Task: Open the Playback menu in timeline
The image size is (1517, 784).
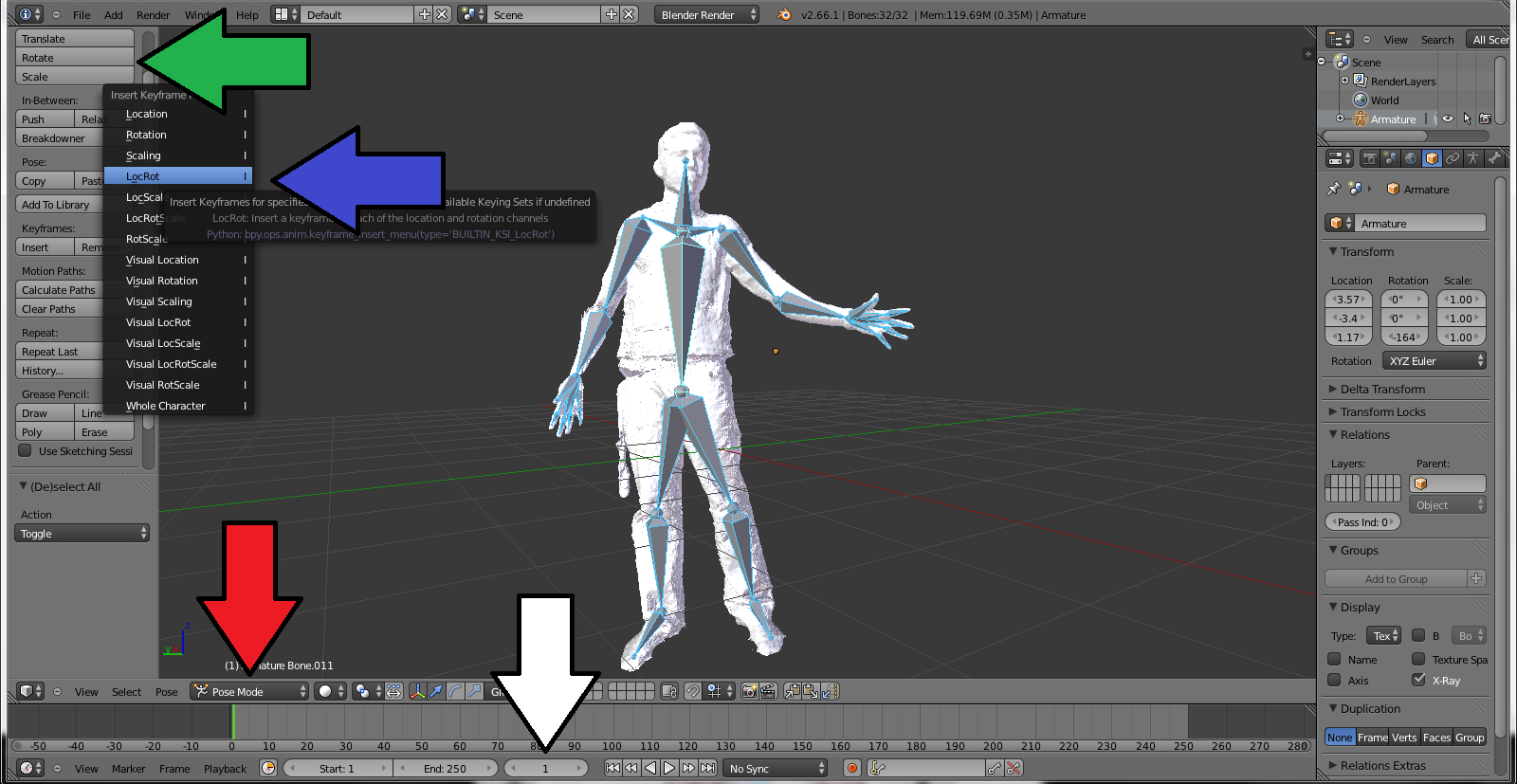Action: click(225, 768)
